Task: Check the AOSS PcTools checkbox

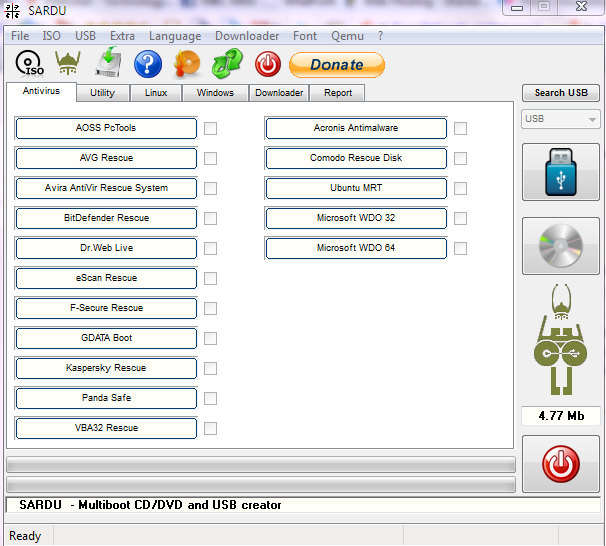Action: (x=210, y=128)
